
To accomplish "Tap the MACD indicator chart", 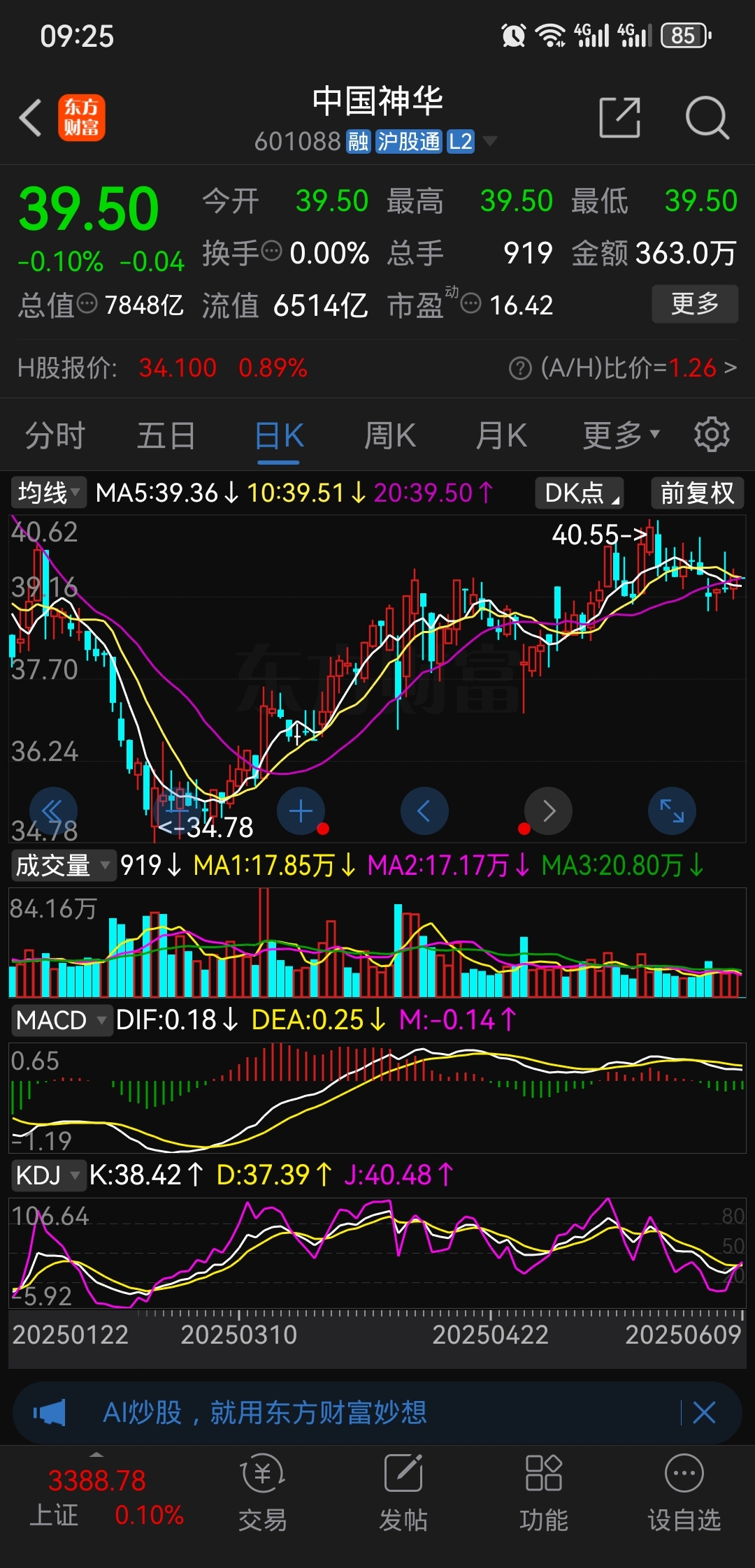I will pos(377,1098).
